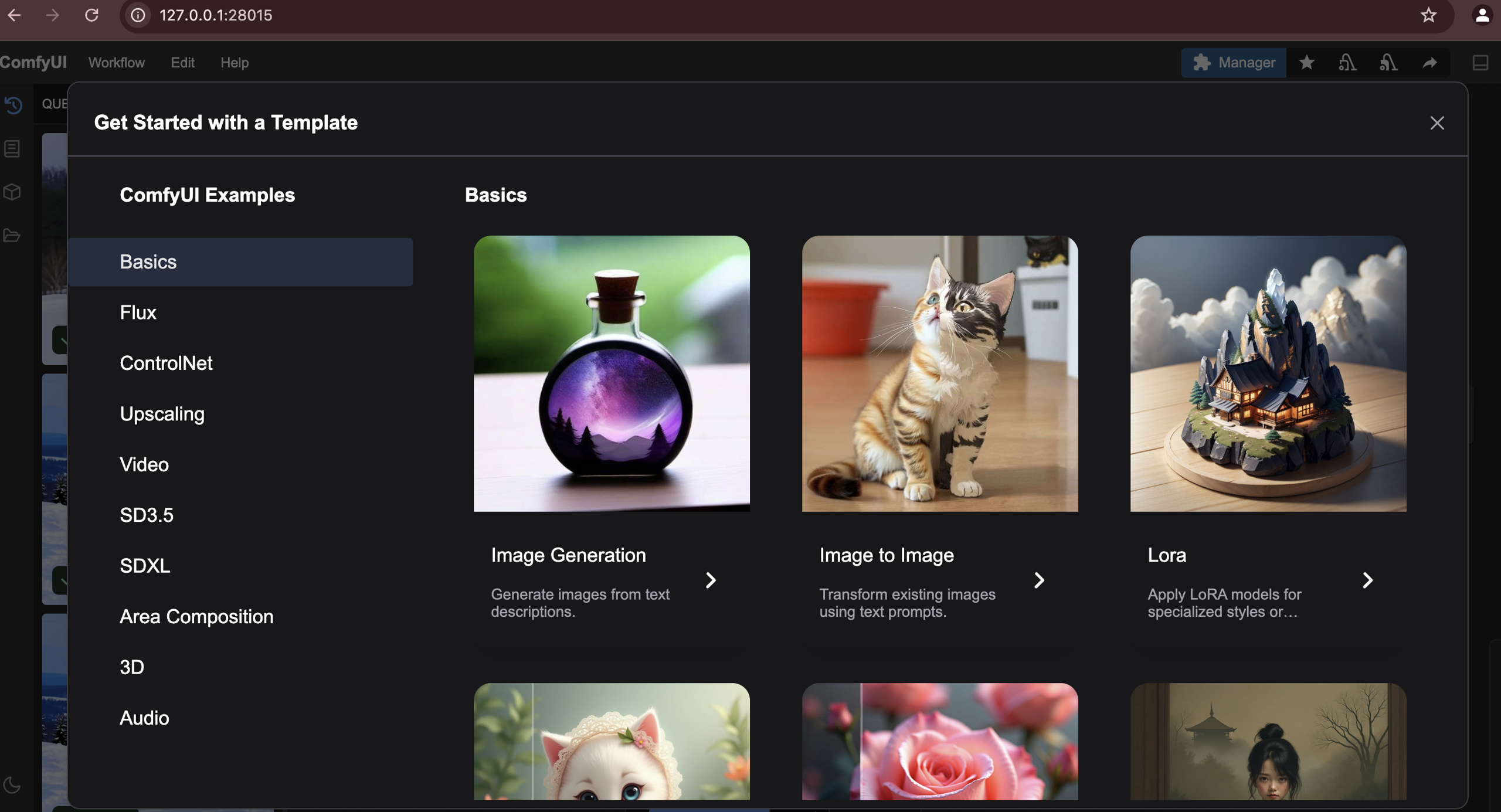Viewport: 1501px width, 812px height.
Task: Select the Basics template category
Action: [240, 262]
